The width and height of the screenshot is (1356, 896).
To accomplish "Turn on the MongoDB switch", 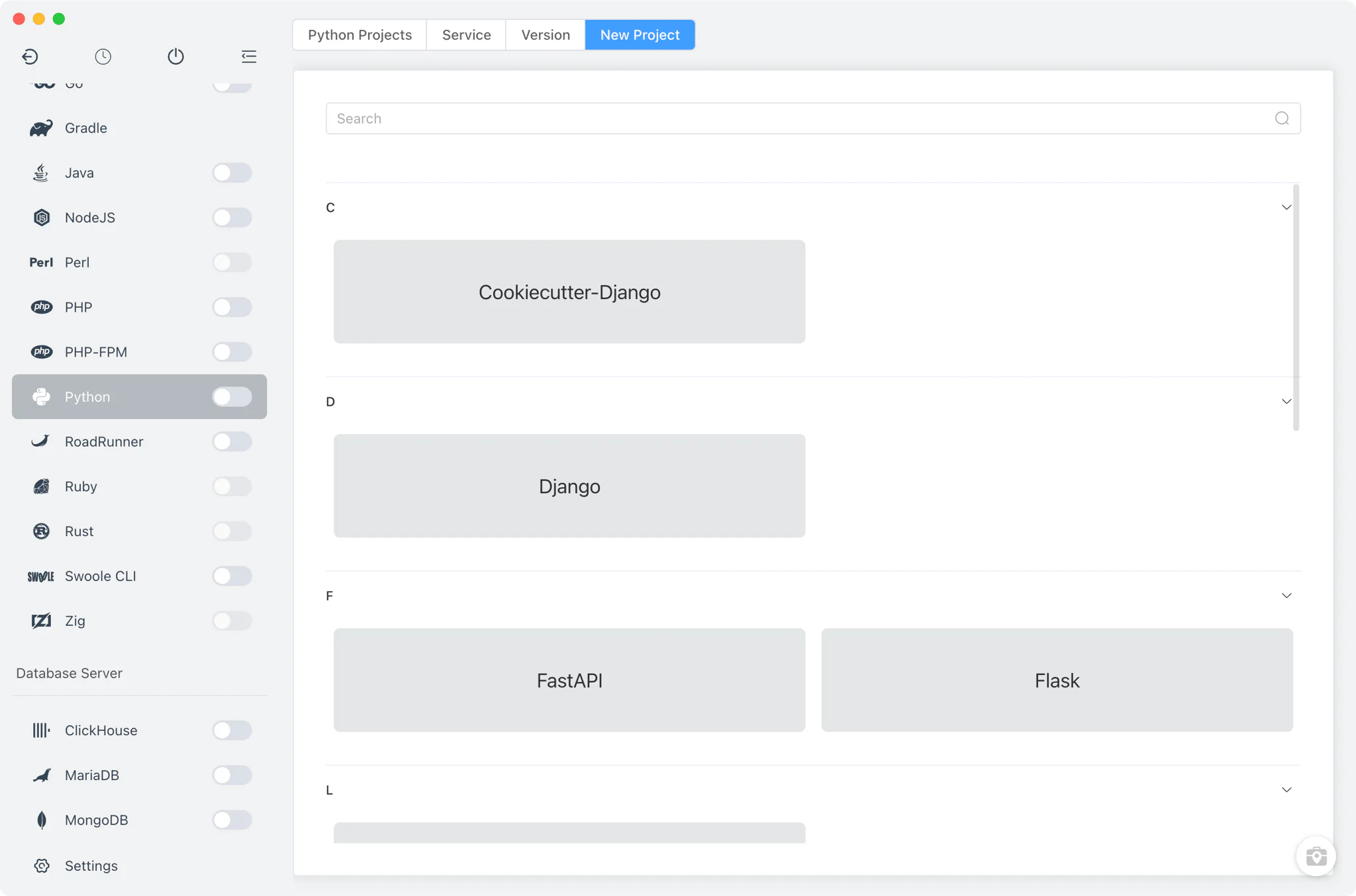I will coord(232,820).
